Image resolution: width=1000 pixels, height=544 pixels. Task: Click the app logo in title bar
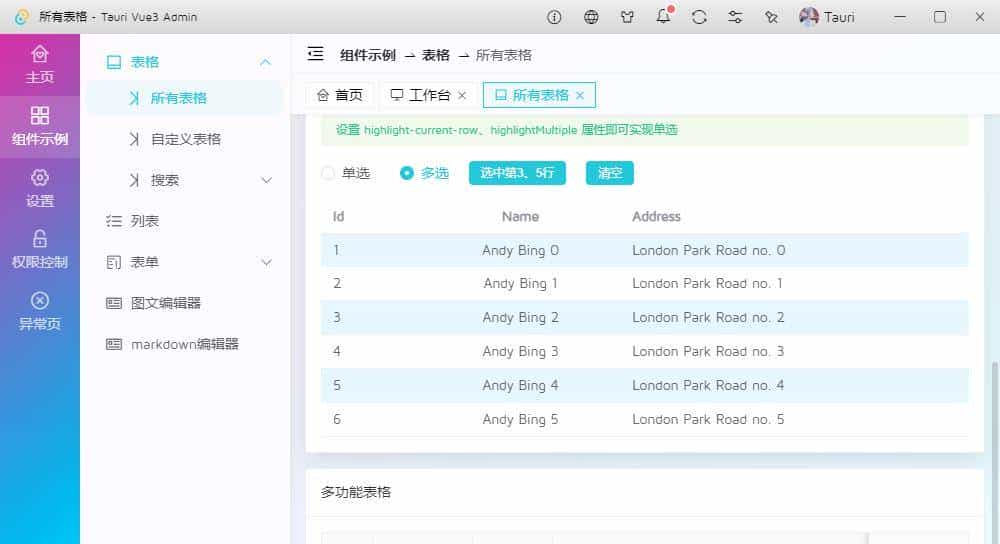coord(22,17)
